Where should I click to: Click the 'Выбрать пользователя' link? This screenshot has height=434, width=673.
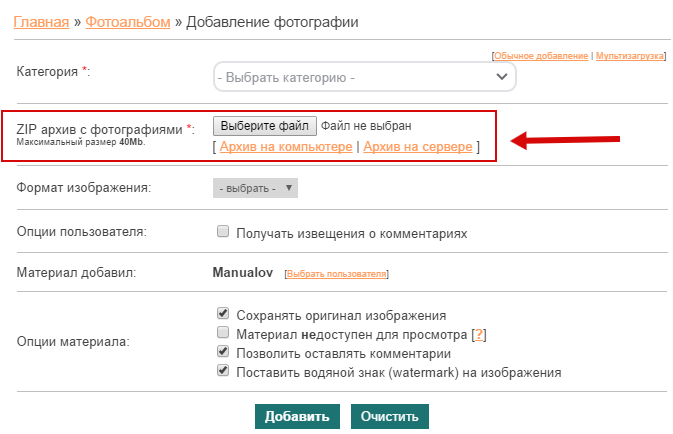pyautogui.click(x=337, y=273)
